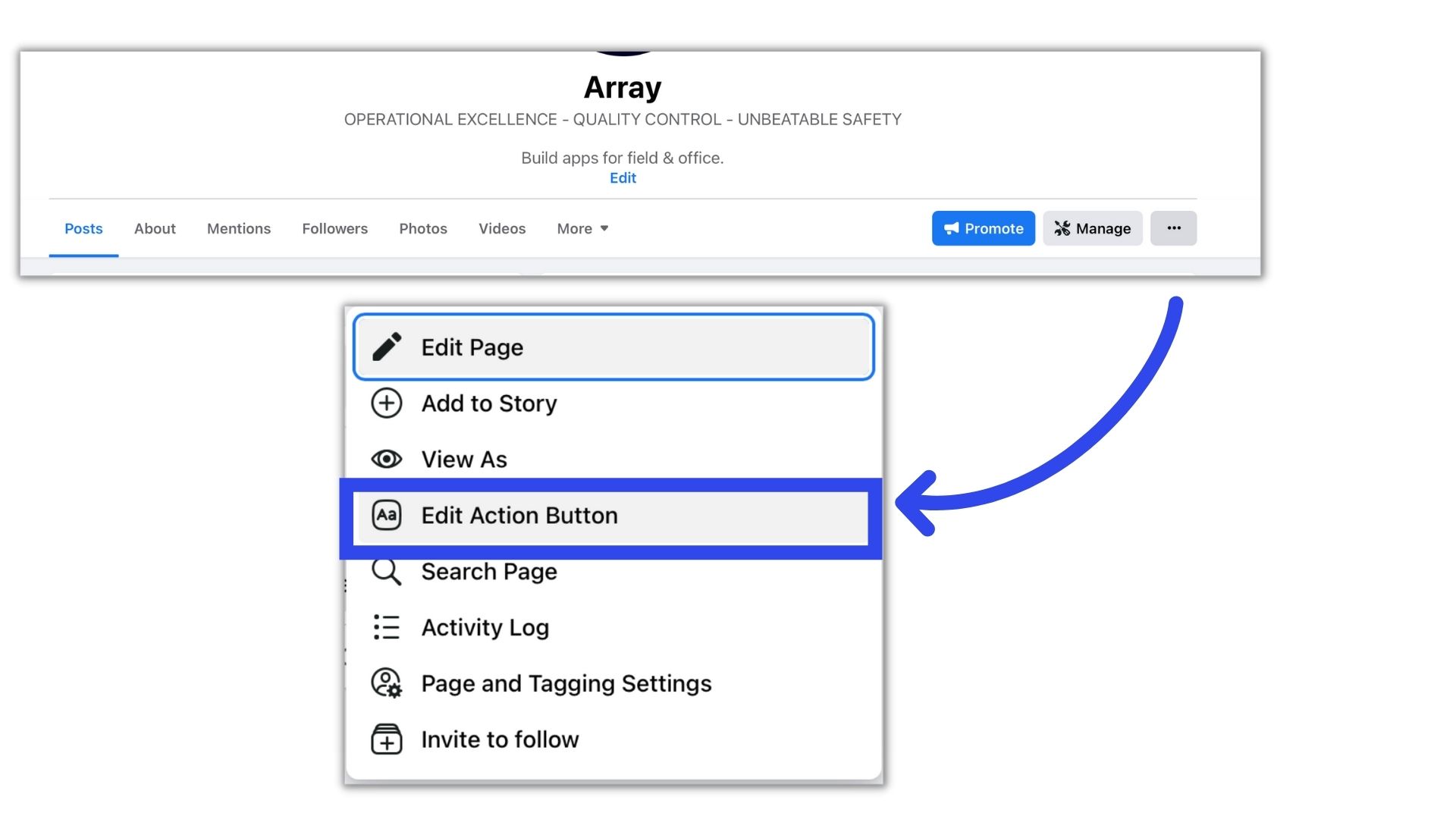Click the plus circle icon for Add to Story
1456x819 pixels.
pos(387,403)
